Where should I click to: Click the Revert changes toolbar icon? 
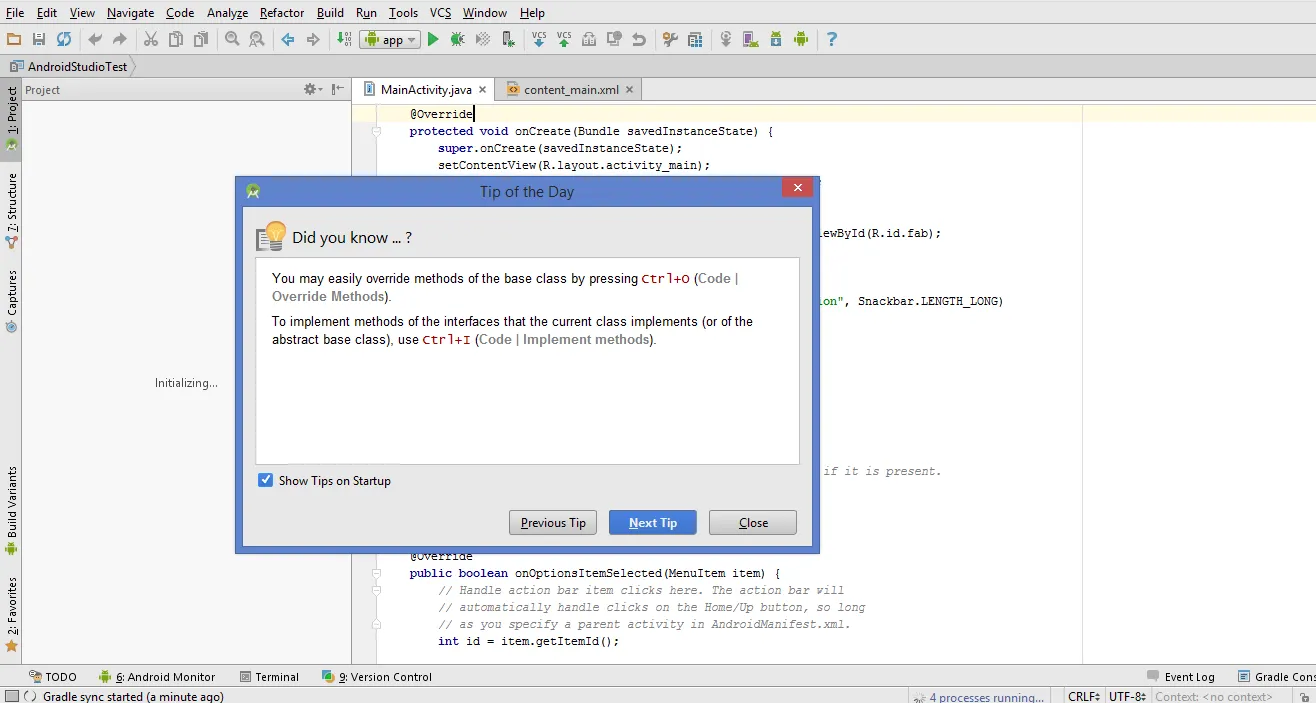point(639,39)
